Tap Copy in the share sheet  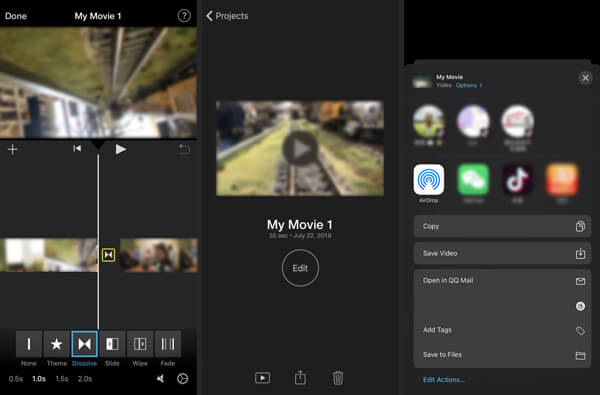(x=502, y=226)
